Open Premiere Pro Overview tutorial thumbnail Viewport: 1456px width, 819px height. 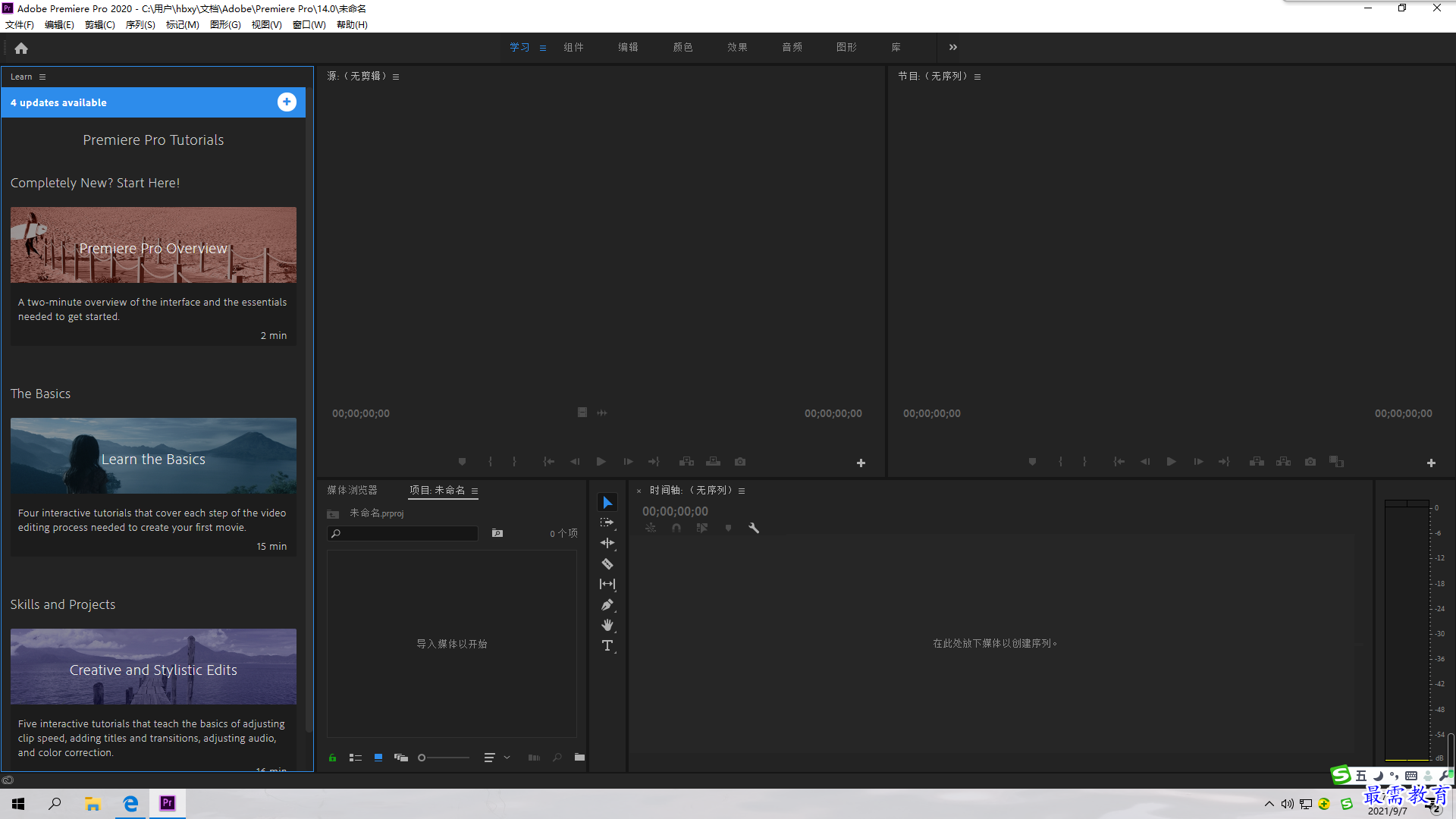(x=153, y=245)
